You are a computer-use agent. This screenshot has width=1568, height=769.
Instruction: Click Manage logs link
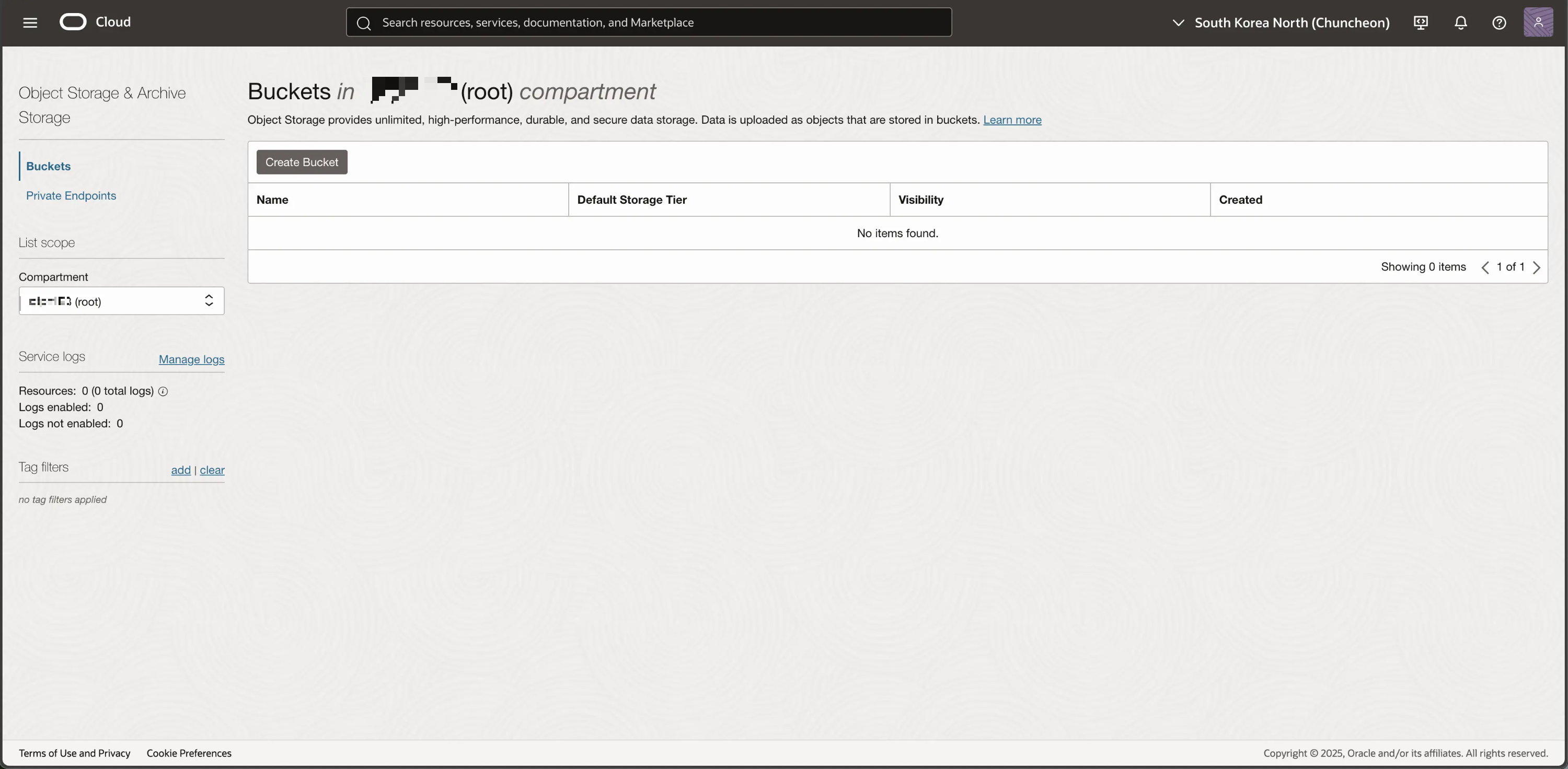click(191, 359)
